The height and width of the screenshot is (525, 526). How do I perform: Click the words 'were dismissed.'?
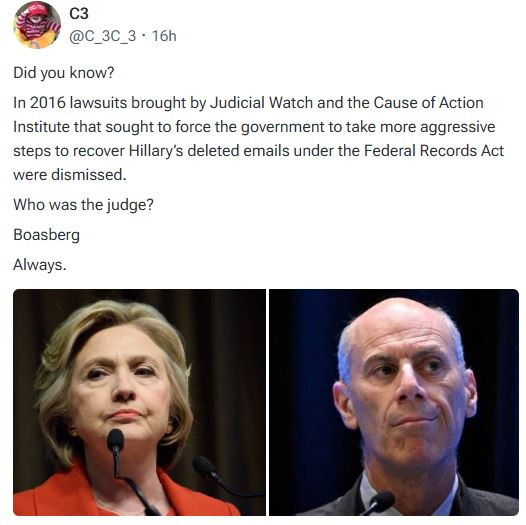point(70,175)
